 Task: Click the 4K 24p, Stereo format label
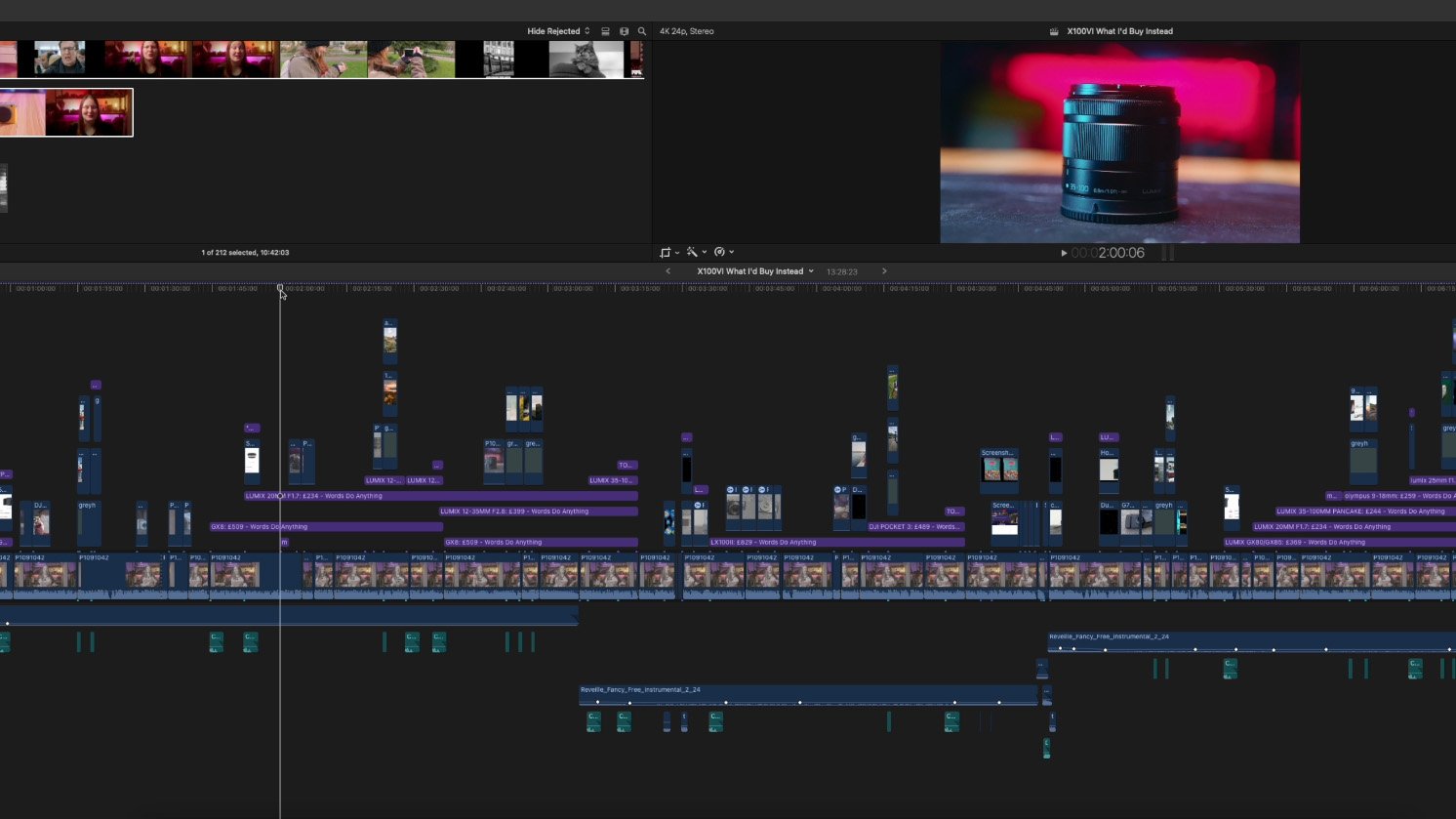pos(687,31)
